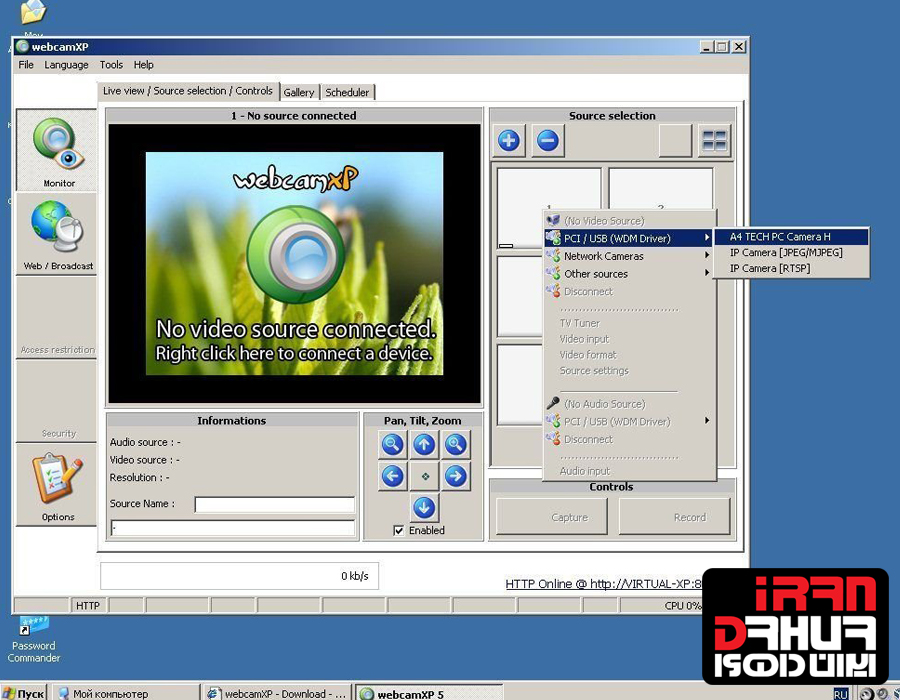Tilt camera up with the up arrow
This screenshot has width=900, height=700.
[x=424, y=445]
